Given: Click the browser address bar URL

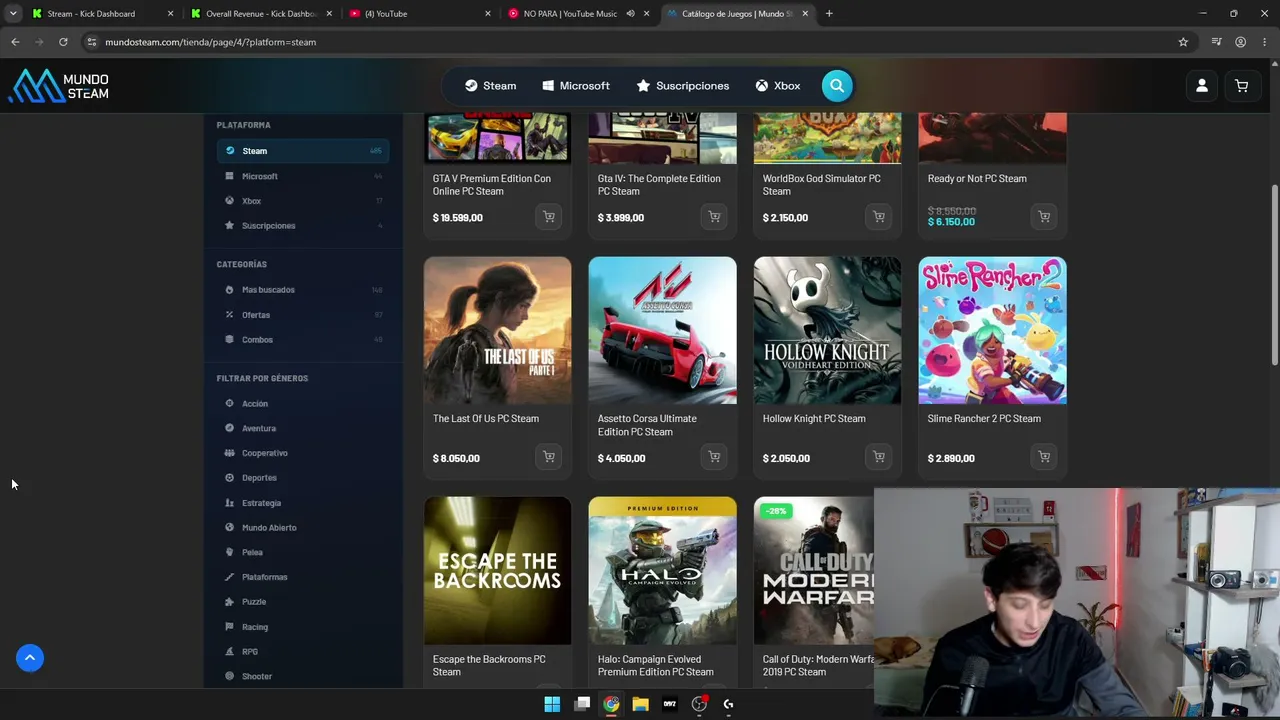Looking at the screenshot, I should coord(210,42).
